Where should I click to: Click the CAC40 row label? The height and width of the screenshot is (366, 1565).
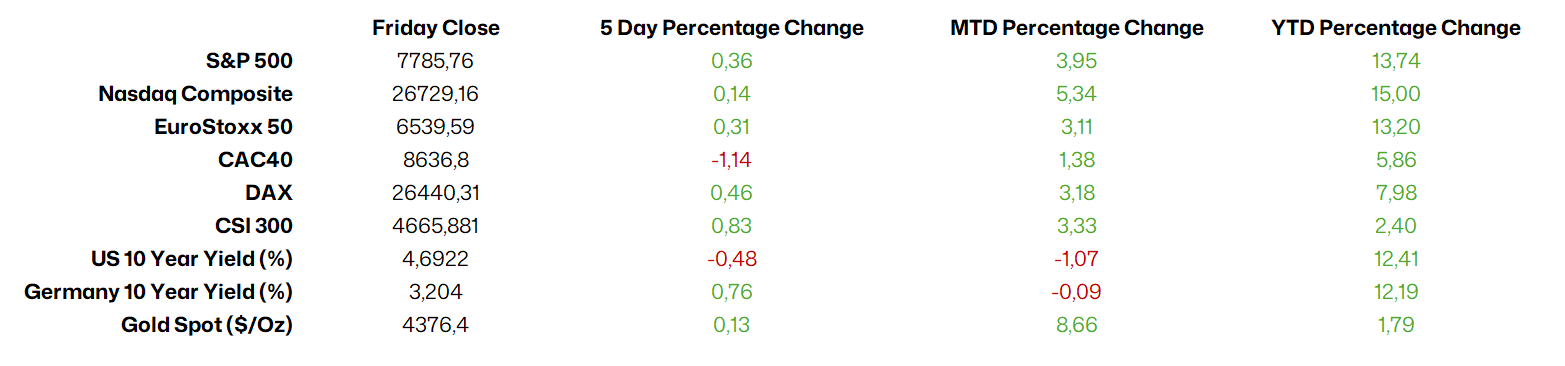[255, 160]
